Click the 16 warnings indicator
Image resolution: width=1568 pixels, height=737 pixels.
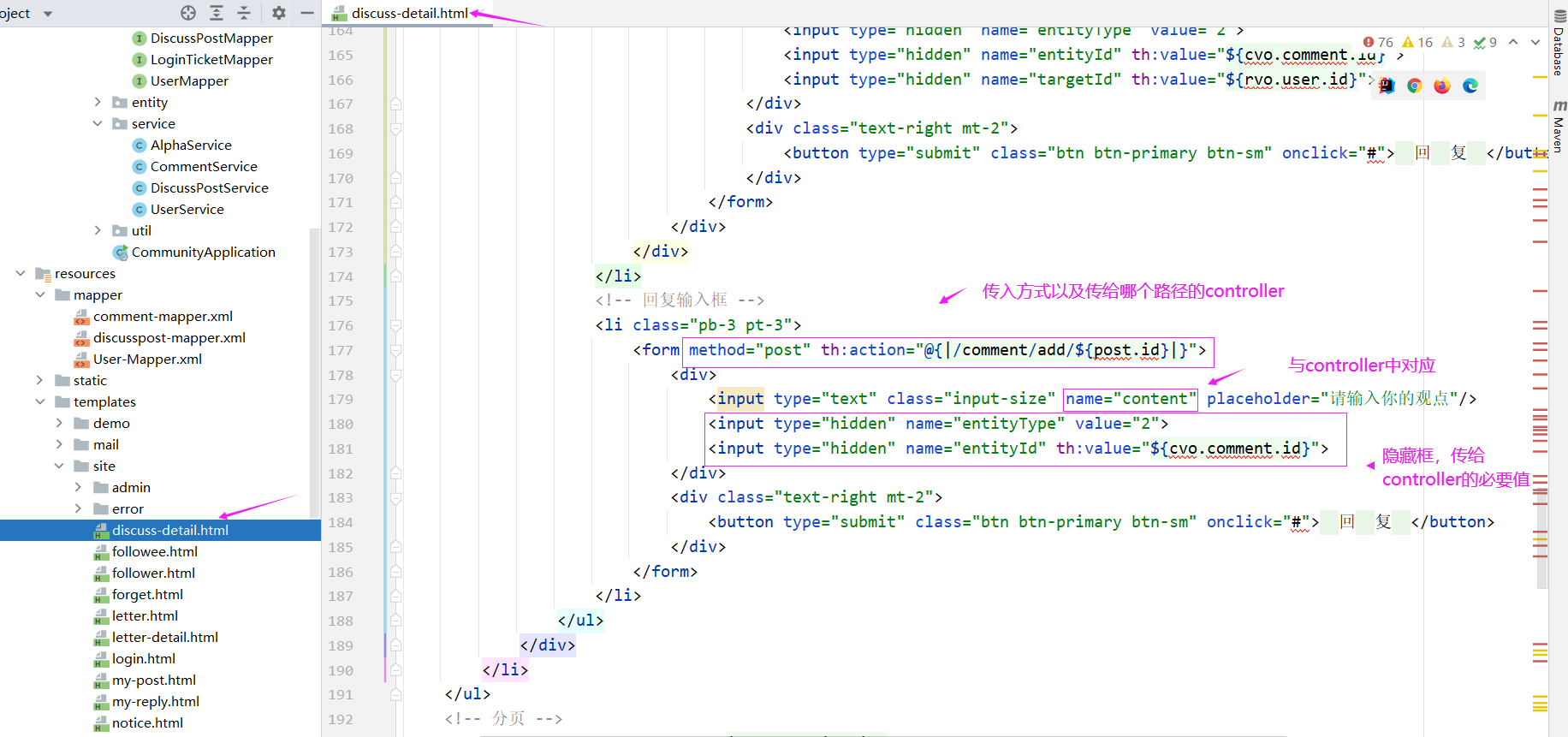(x=1417, y=42)
